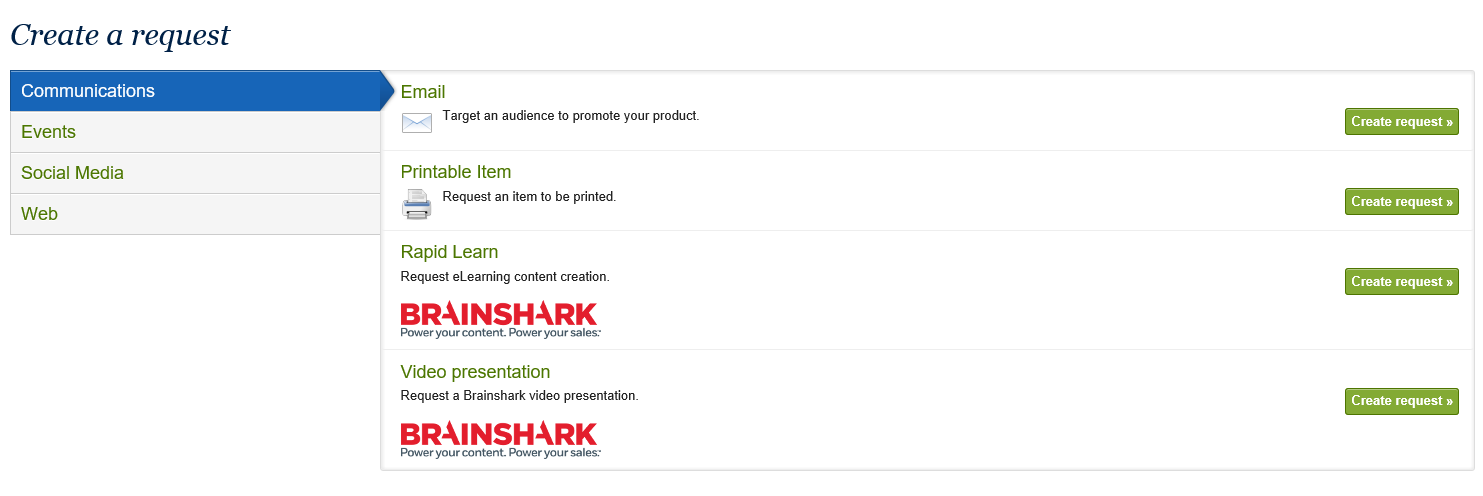Click 'Request eLearning content creation' text
The image size is (1483, 496).
coord(505,276)
